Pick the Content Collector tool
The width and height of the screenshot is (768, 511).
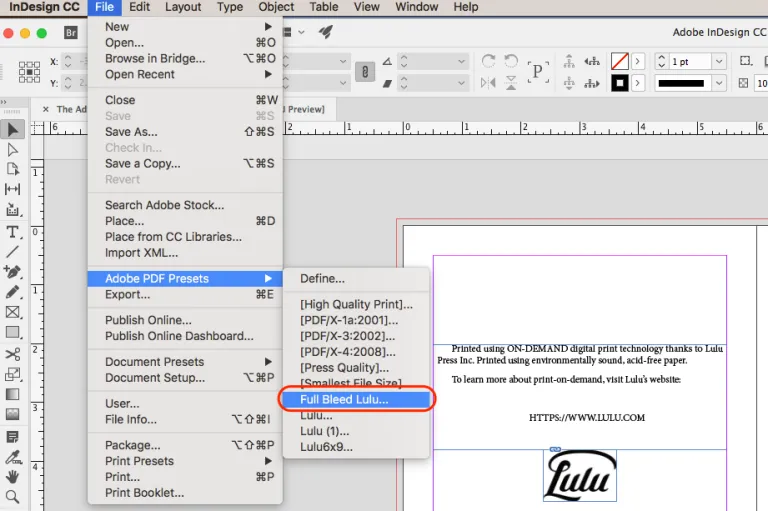pos(13,210)
